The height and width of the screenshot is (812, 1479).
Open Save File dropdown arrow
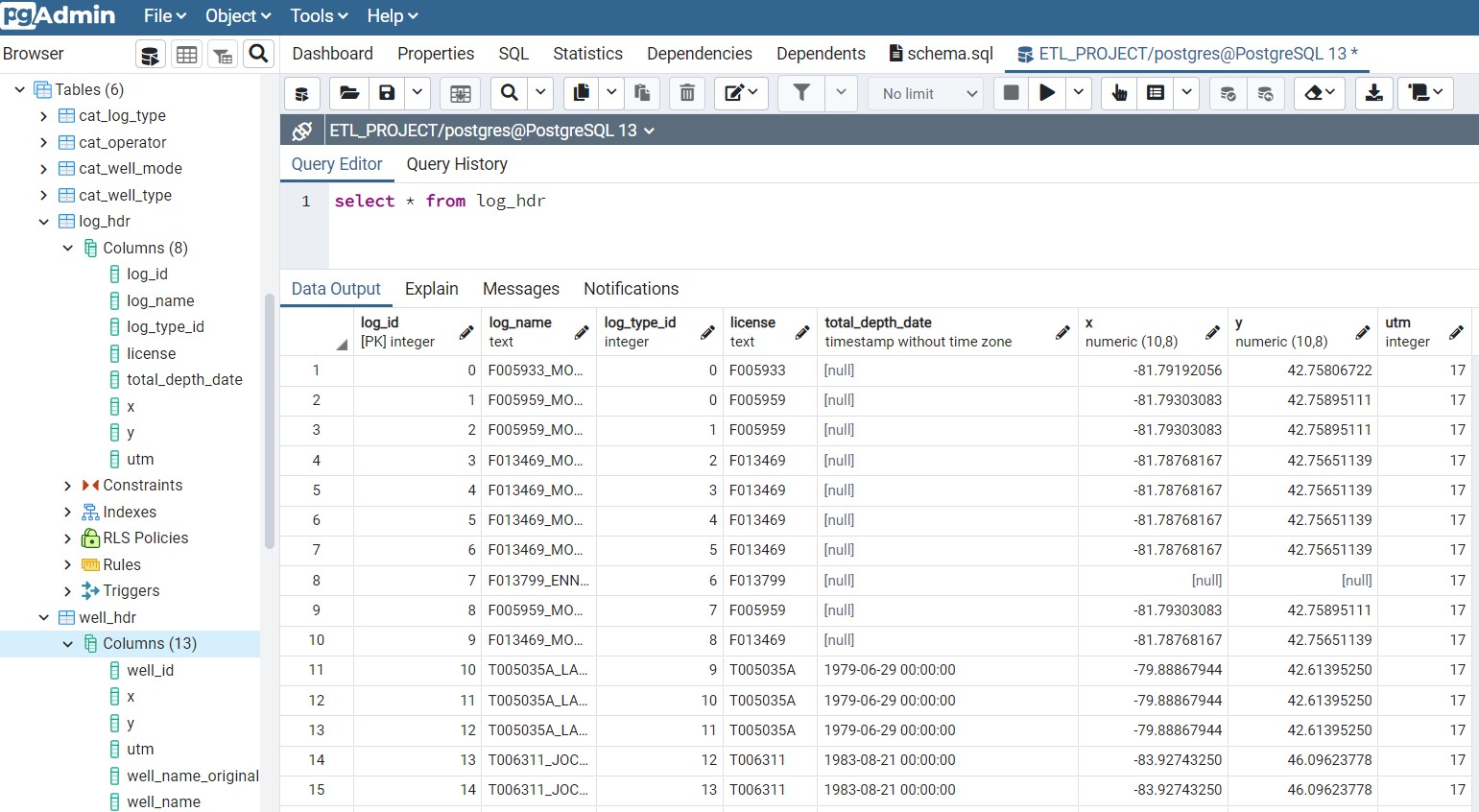[x=417, y=93]
